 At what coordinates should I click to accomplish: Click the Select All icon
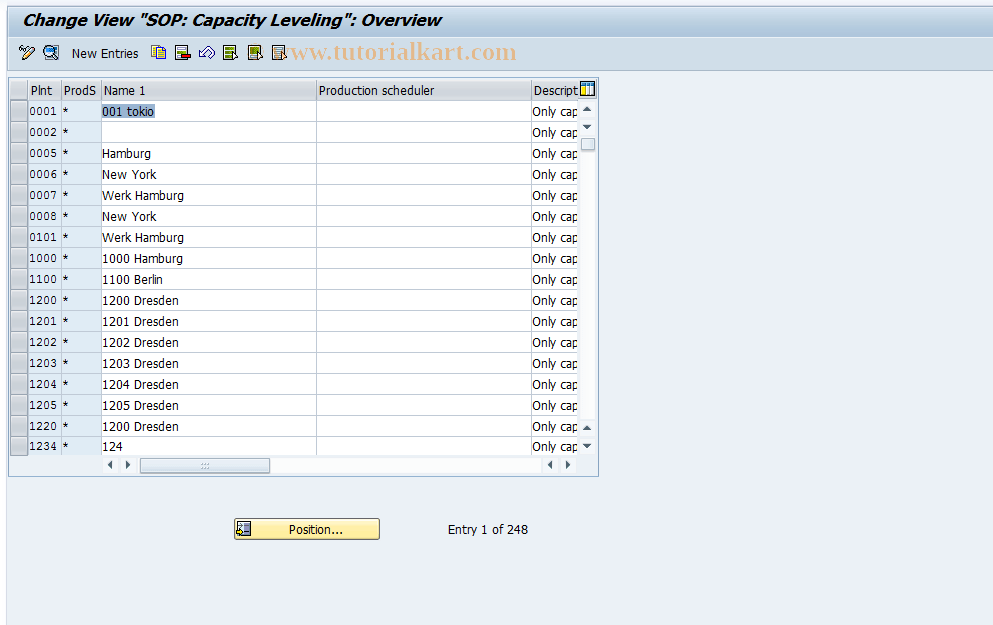[230, 53]
